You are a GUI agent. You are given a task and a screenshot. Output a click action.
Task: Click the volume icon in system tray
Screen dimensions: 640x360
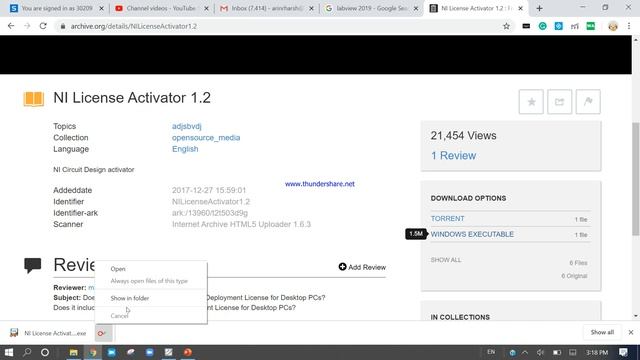(540, 352)
